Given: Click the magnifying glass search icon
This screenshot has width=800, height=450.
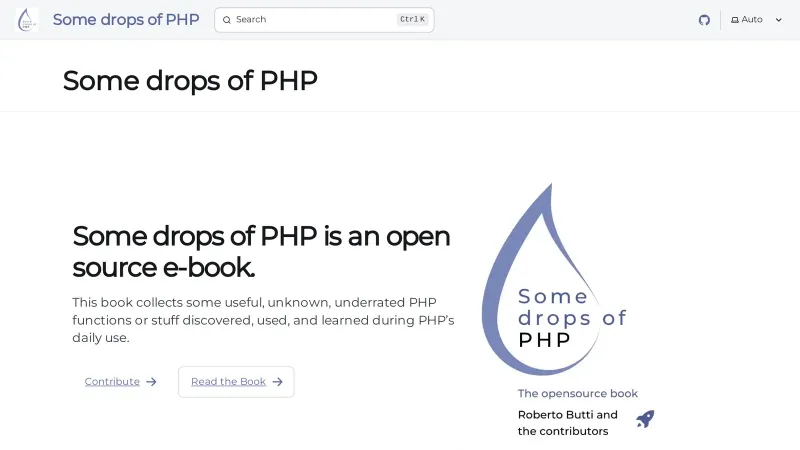Looking at the screenshot, I should pyautogui.click(x=227, y=20).
